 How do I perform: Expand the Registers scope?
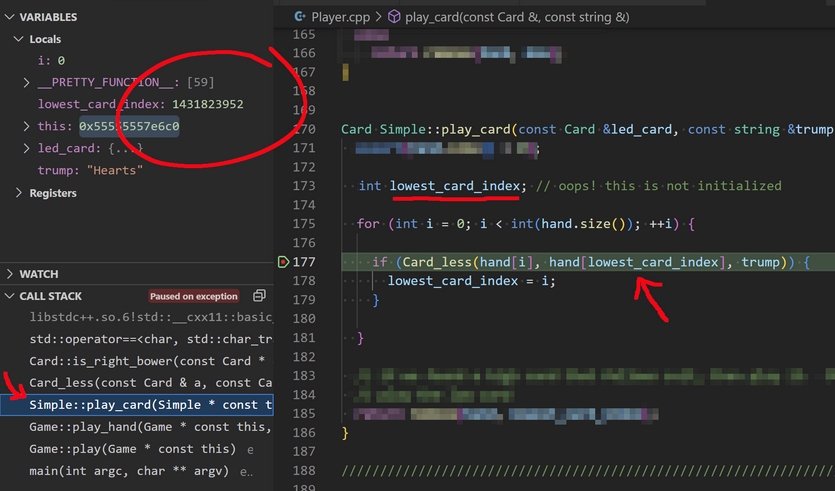tap(19, 193)
